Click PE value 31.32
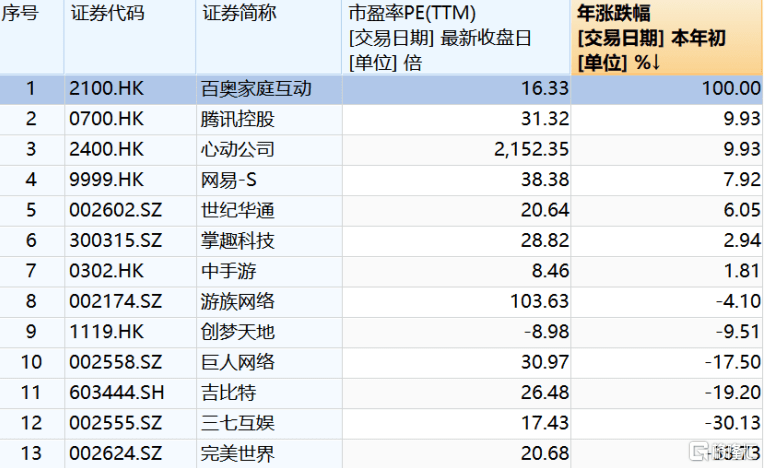The width and height of the screenshot is (764, 468). tap(545, 119)
